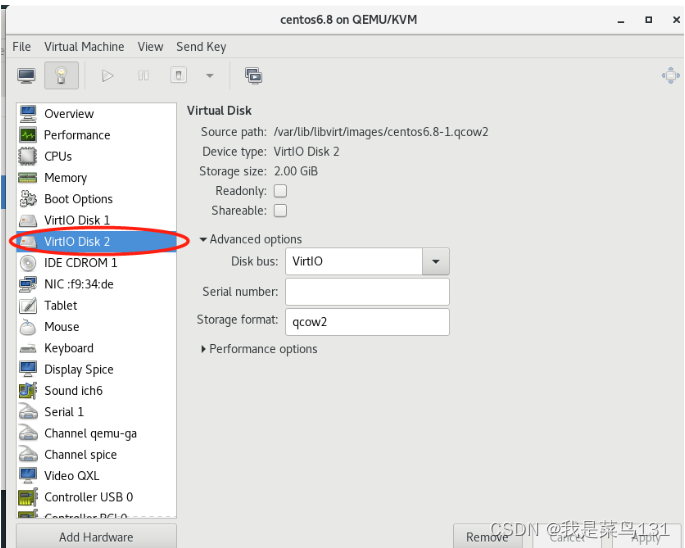Open the File menu
Image resolution: width=685 pixels, height=548 pixels.
(21, 47)
